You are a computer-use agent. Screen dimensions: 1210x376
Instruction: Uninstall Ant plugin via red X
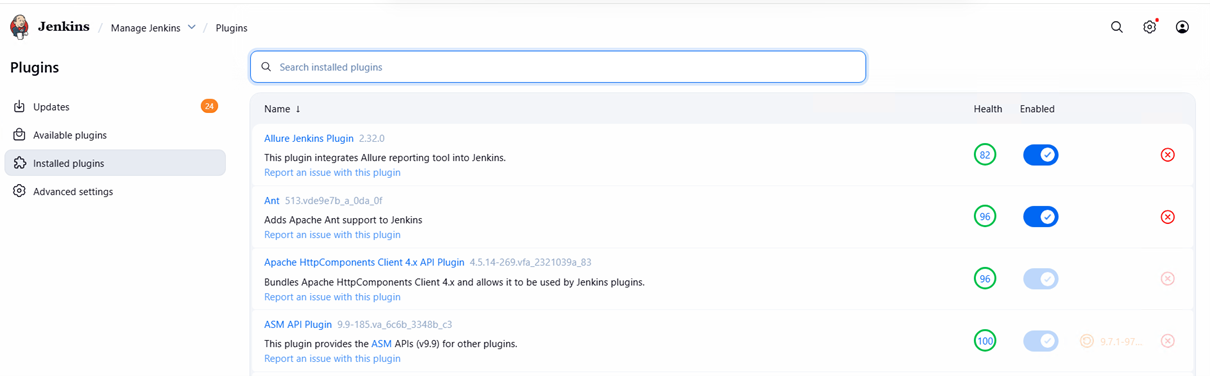point(1167,217)
